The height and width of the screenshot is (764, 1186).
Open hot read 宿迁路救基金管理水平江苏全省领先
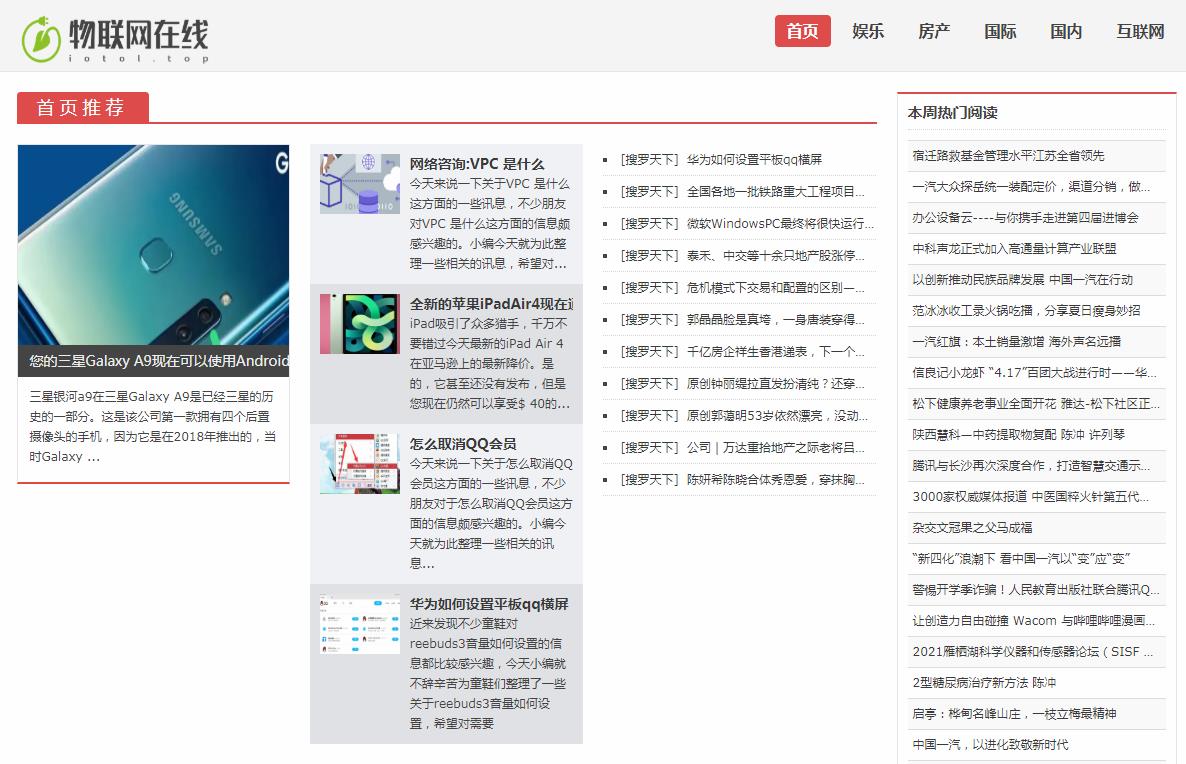1008,156
